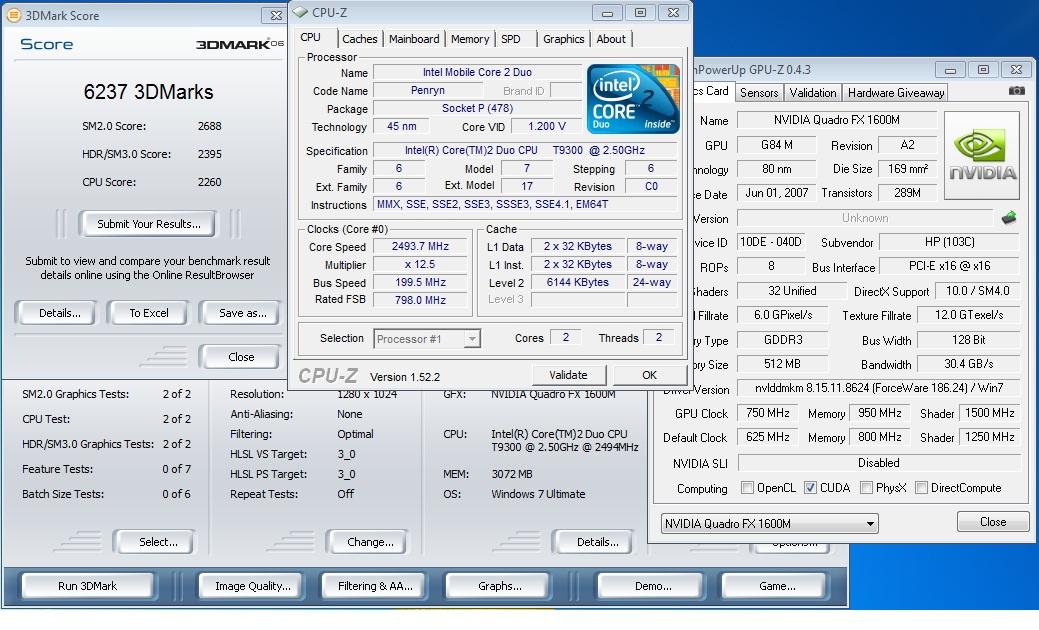Open Filtering & AA settings
1039x630 pixels.
375,586
